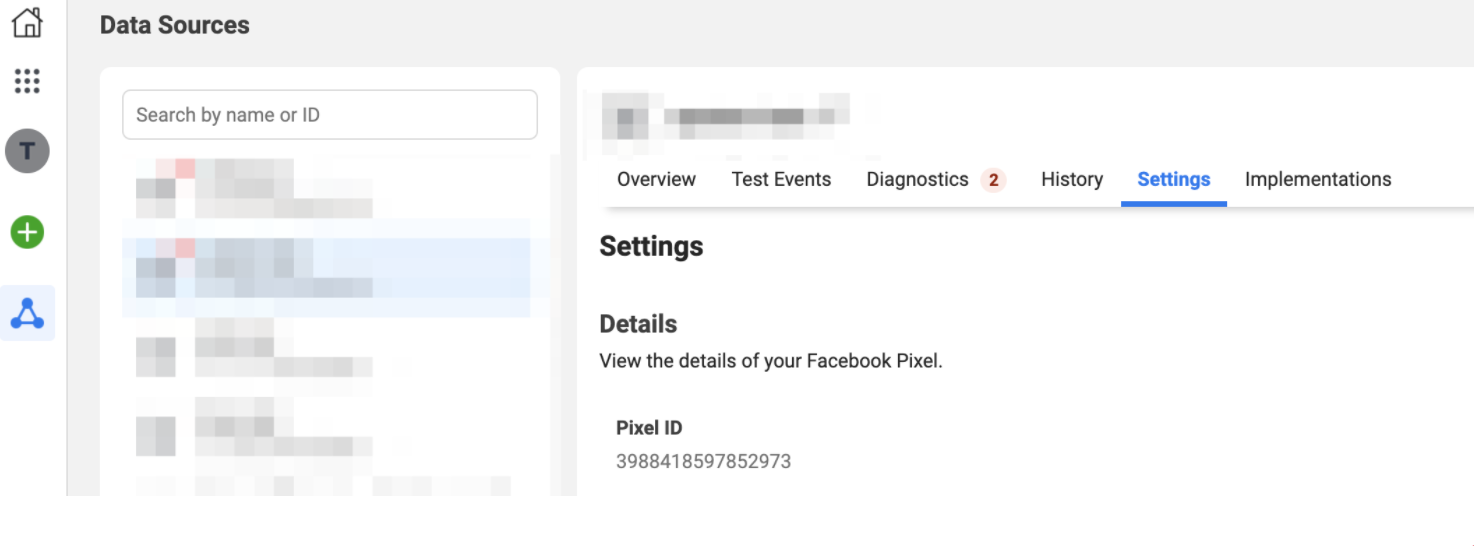Open the Data Sources triangle icon

(27, 313)
